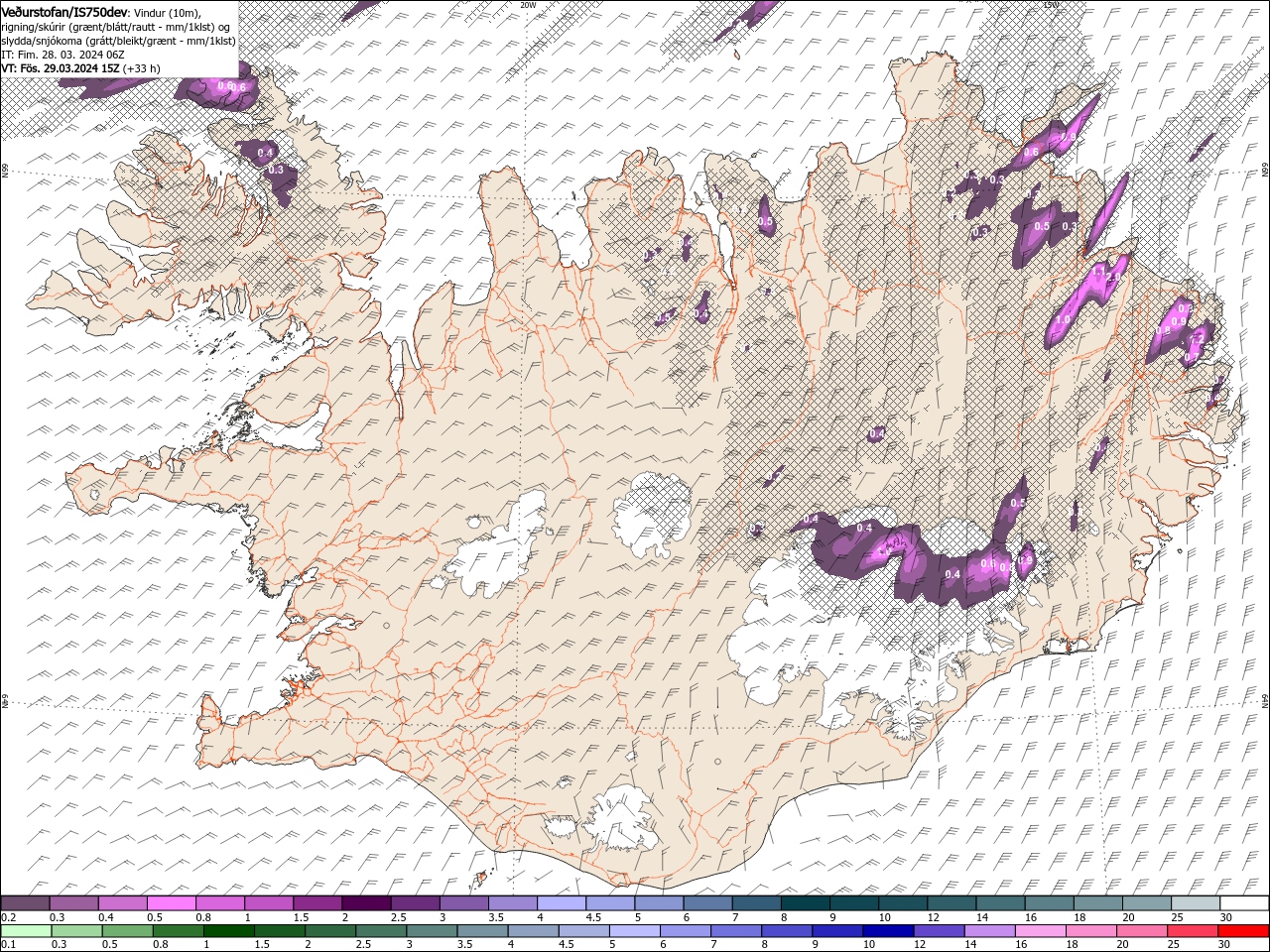Select the very dark purple swatch labeled 2
The height and width of the screenshot is (952, 1270).
pyautogui.click(x=366, y=903)
